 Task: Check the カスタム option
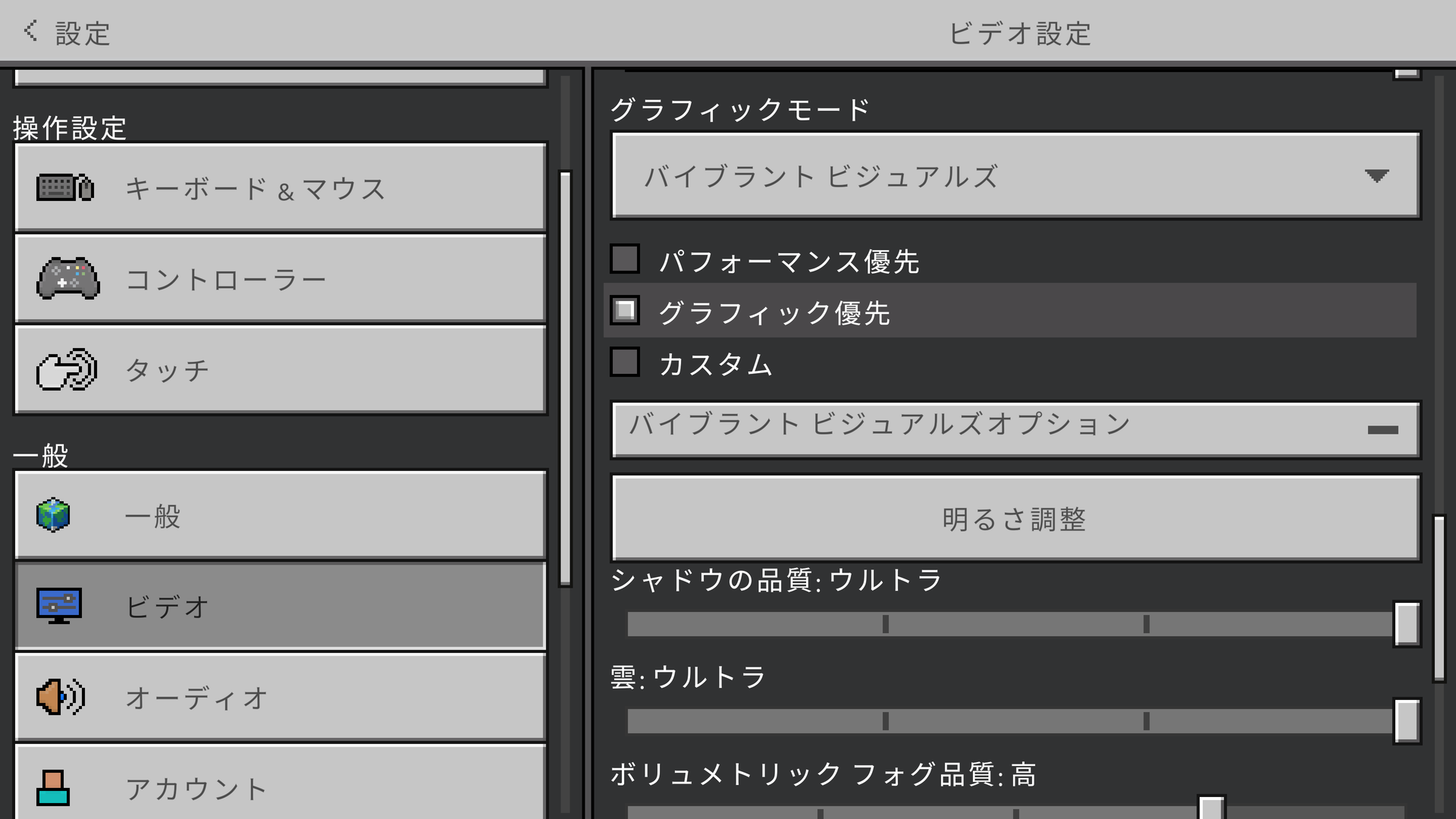click(625, 362)
